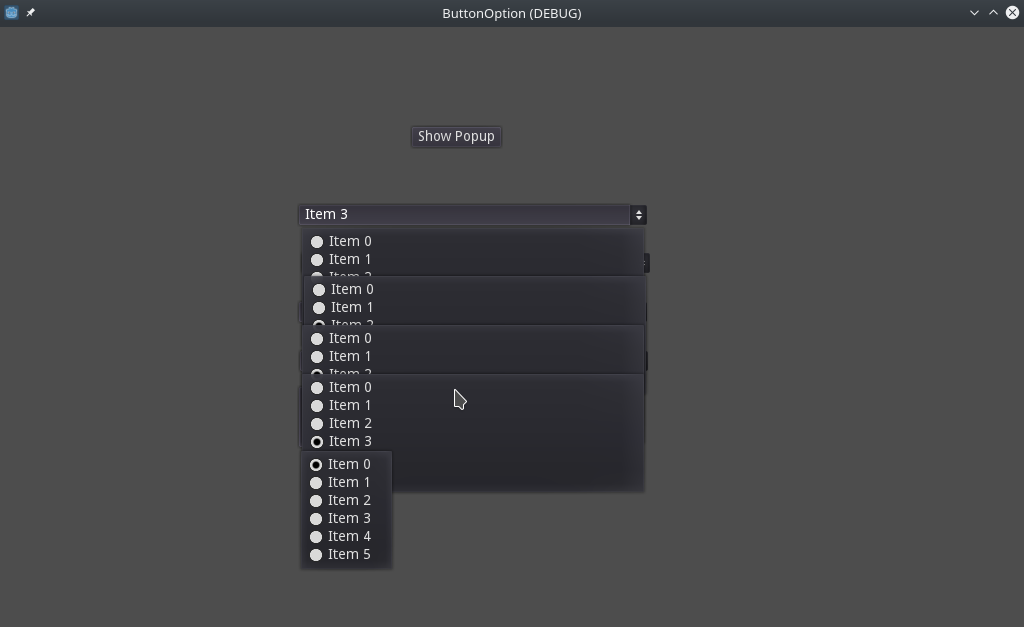The height and width of the screenshot is (627, 1024).
Task: Choose Item 5 from the bottom popup list
Action: 350,554
